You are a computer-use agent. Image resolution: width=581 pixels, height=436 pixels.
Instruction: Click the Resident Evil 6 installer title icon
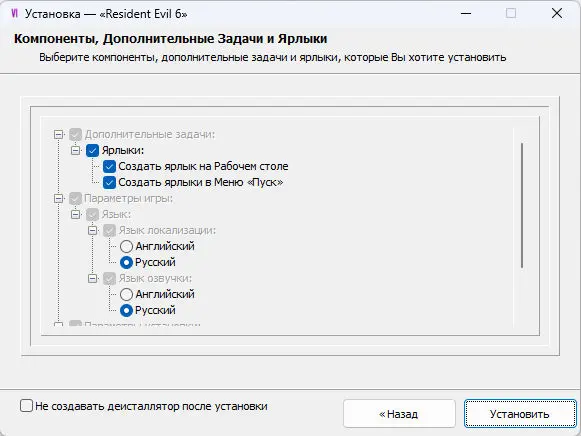pyautogui.click(x=14, y=14)
